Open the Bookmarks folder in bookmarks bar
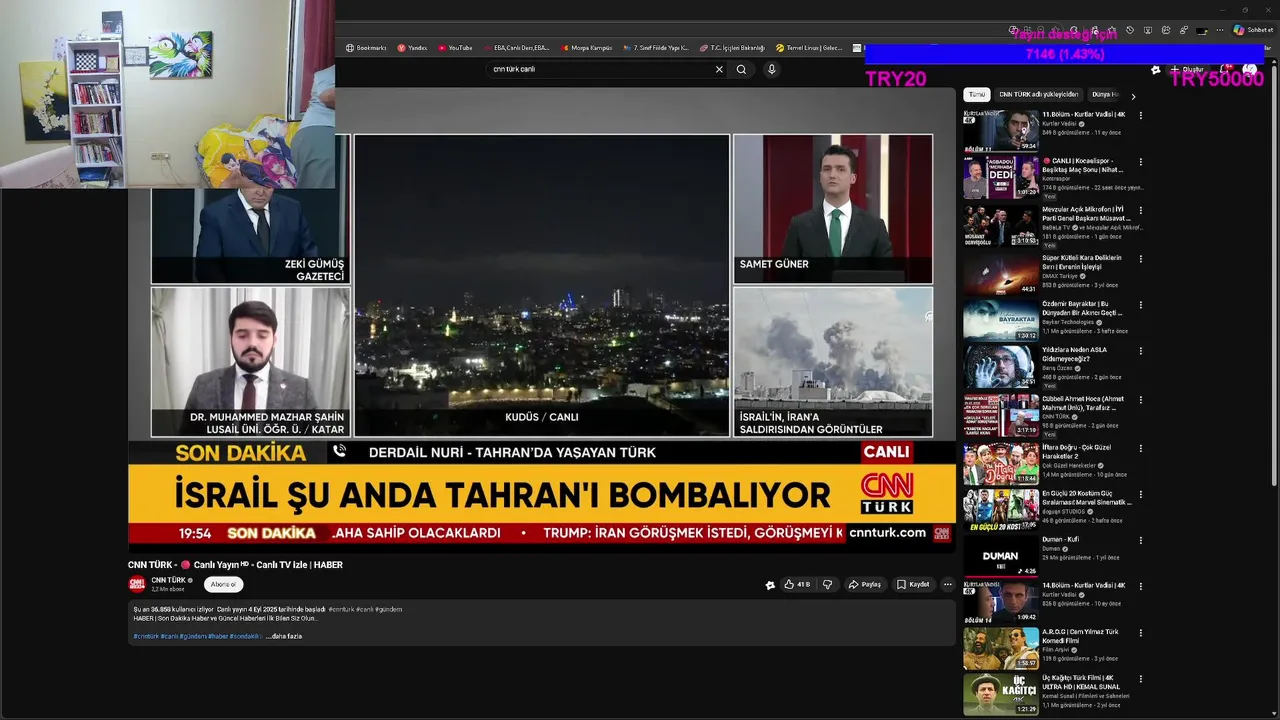Screen dimensions: 1280x720 tap(366, 48)
